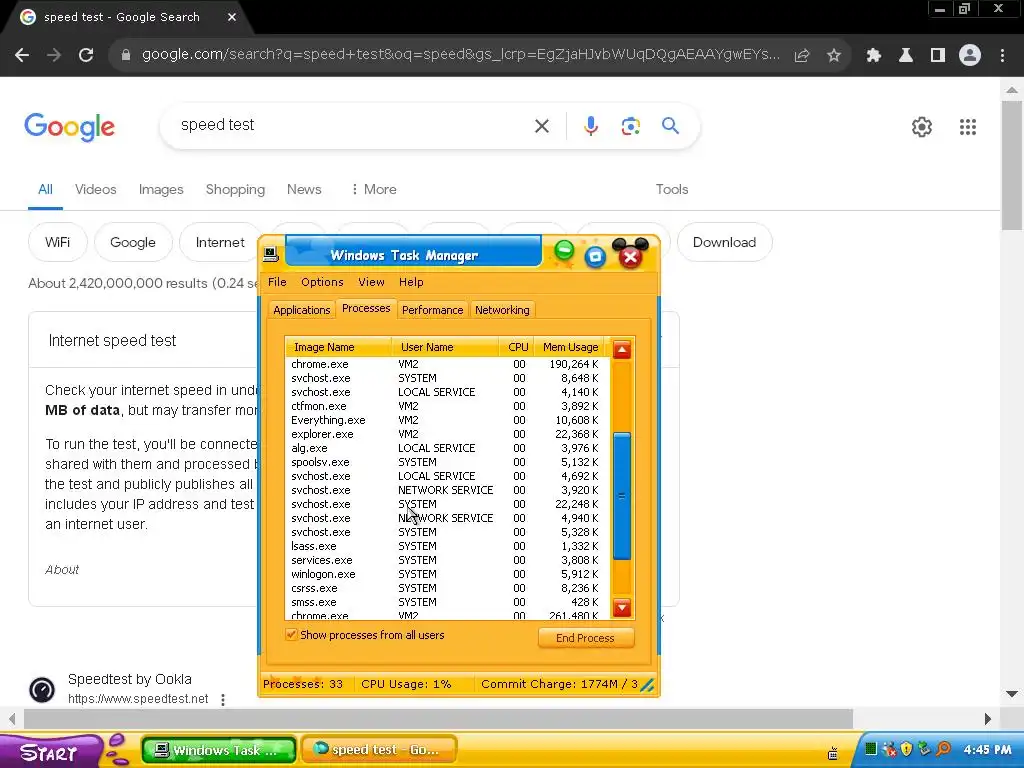The width and height of the screenshot is (1024, 768).
Task: Toggle Show processes from all users
Action: click(x=291, y=635)
